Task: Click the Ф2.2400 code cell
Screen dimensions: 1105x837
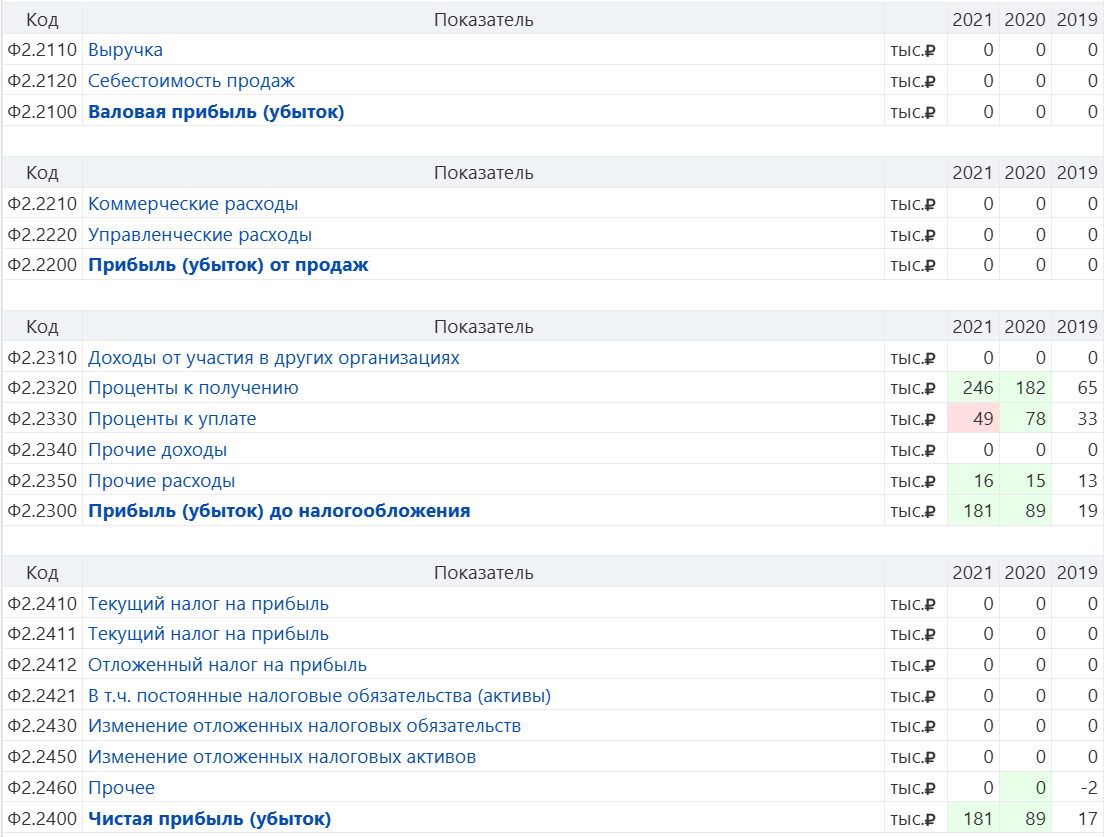Action: (42, 819)
